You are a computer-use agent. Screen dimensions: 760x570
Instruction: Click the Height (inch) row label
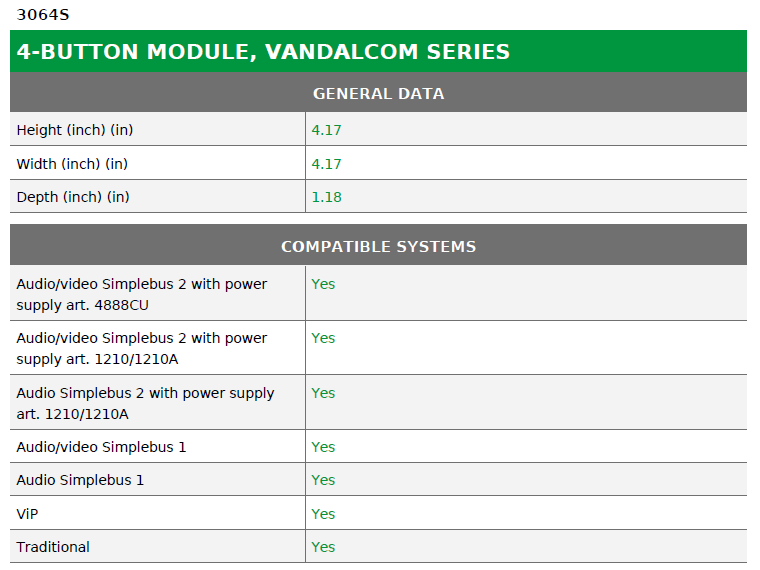click(73, 130)
